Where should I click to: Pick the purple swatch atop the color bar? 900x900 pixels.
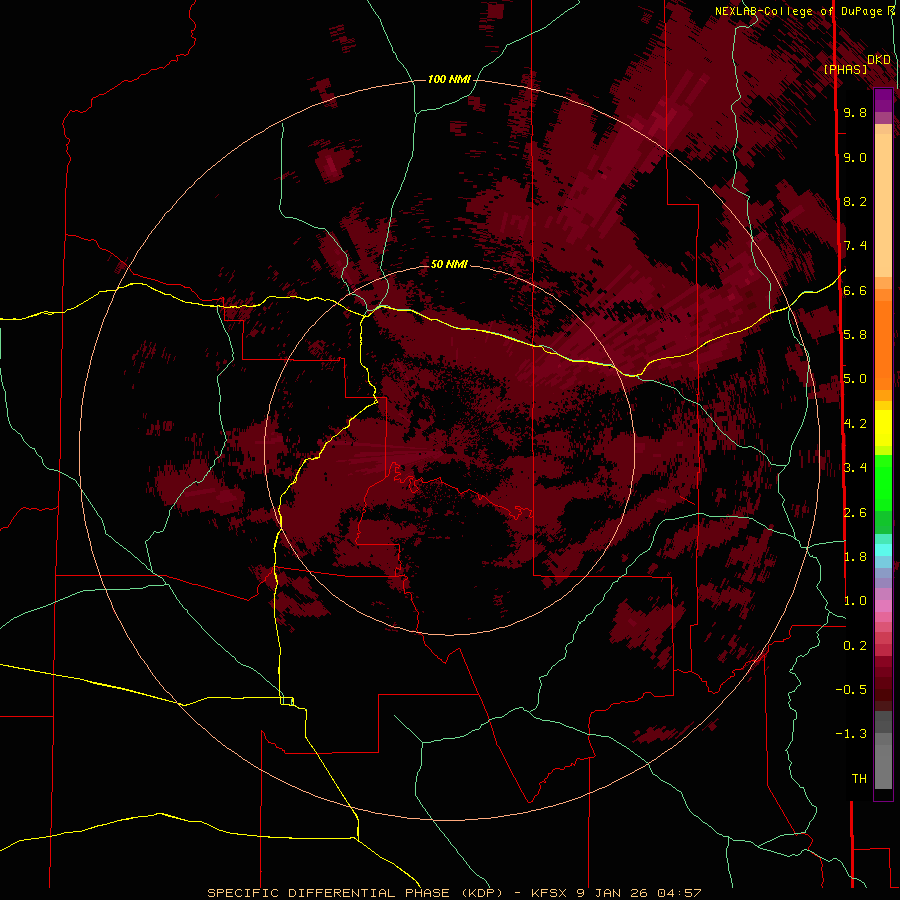click(883, 100)
